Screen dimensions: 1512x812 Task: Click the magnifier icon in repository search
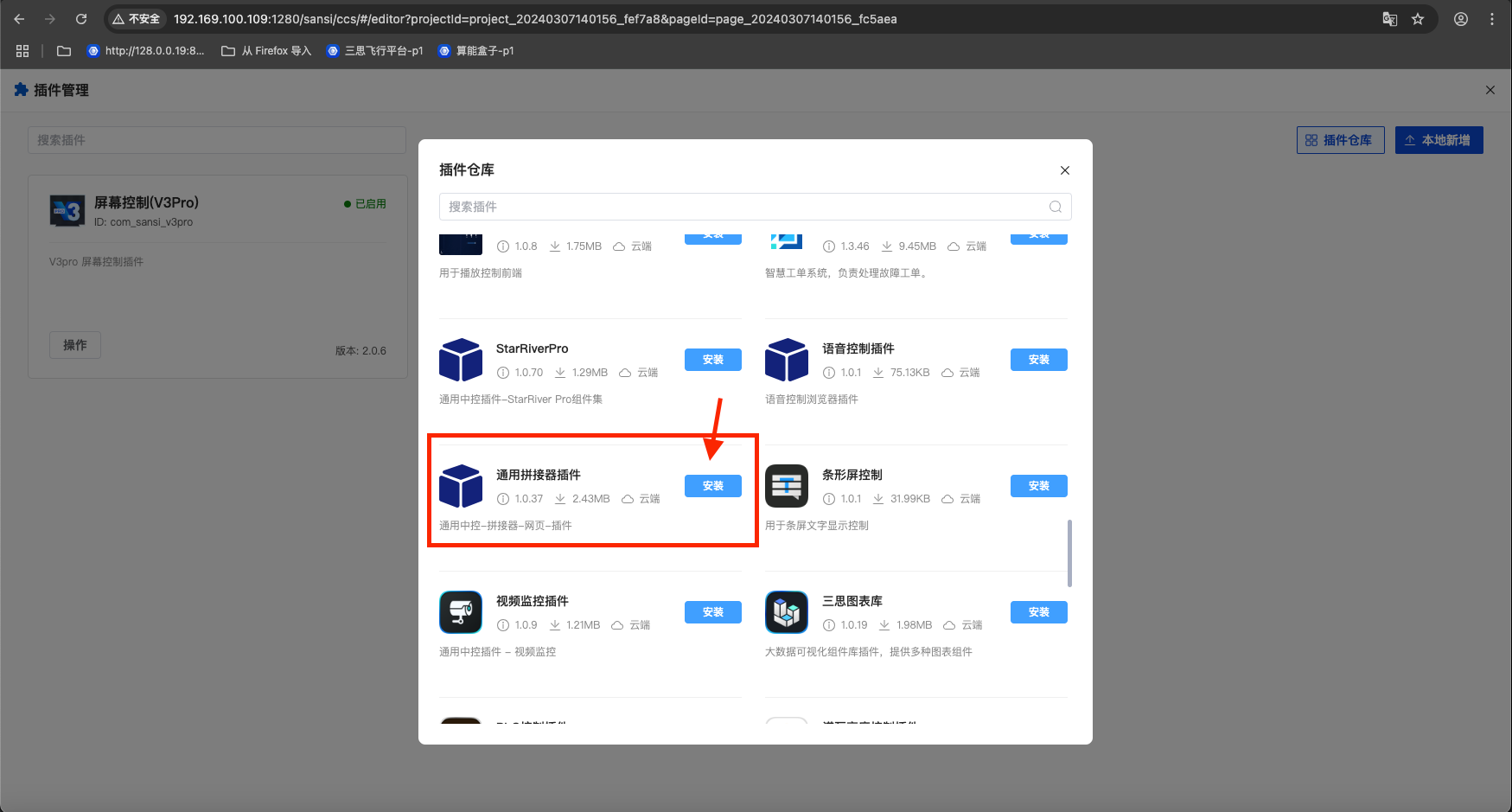coord(1056,207)
